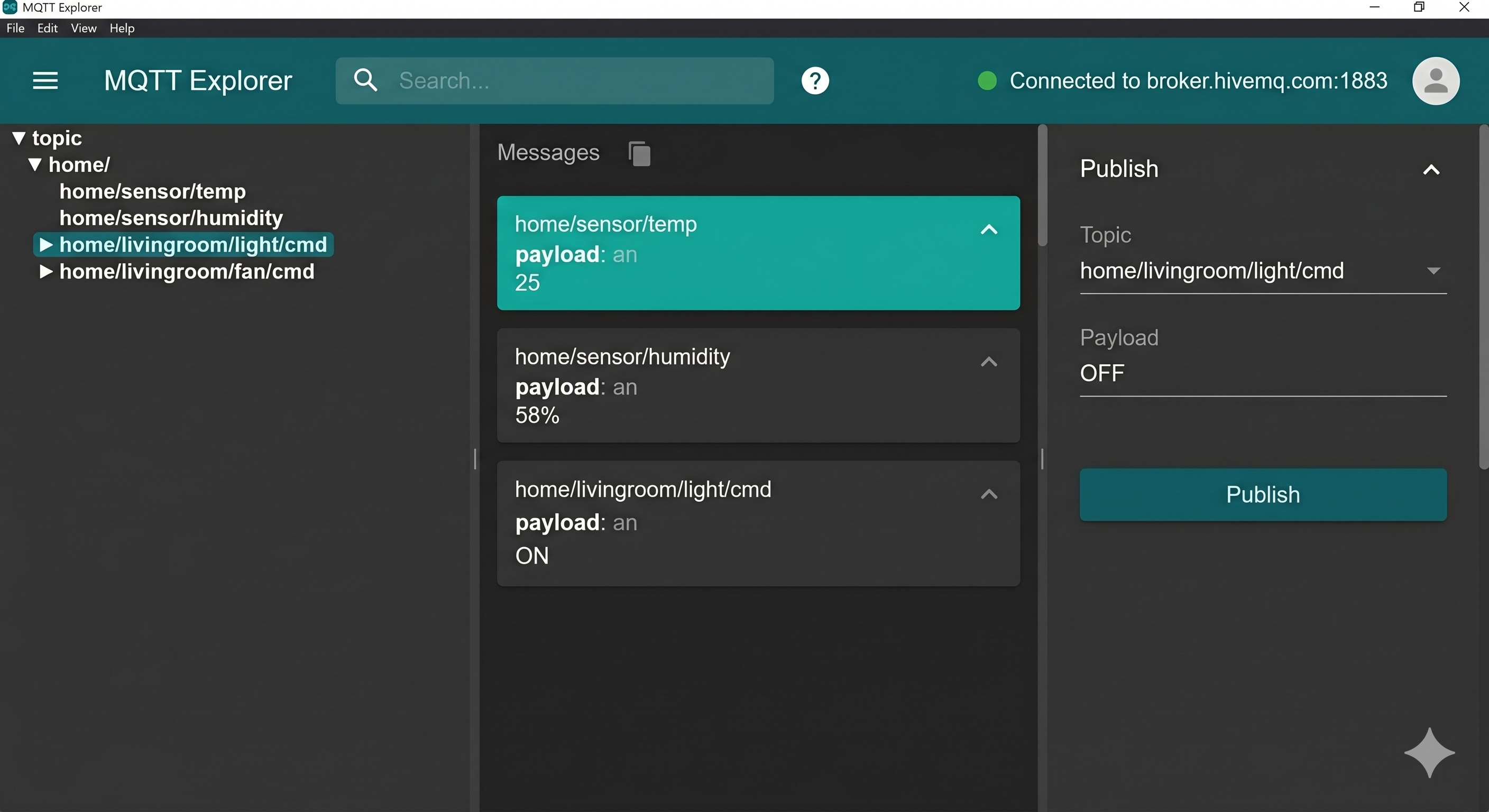Open the help question mark icon
The image size is (1489, 812).
(x=815, y=81)
